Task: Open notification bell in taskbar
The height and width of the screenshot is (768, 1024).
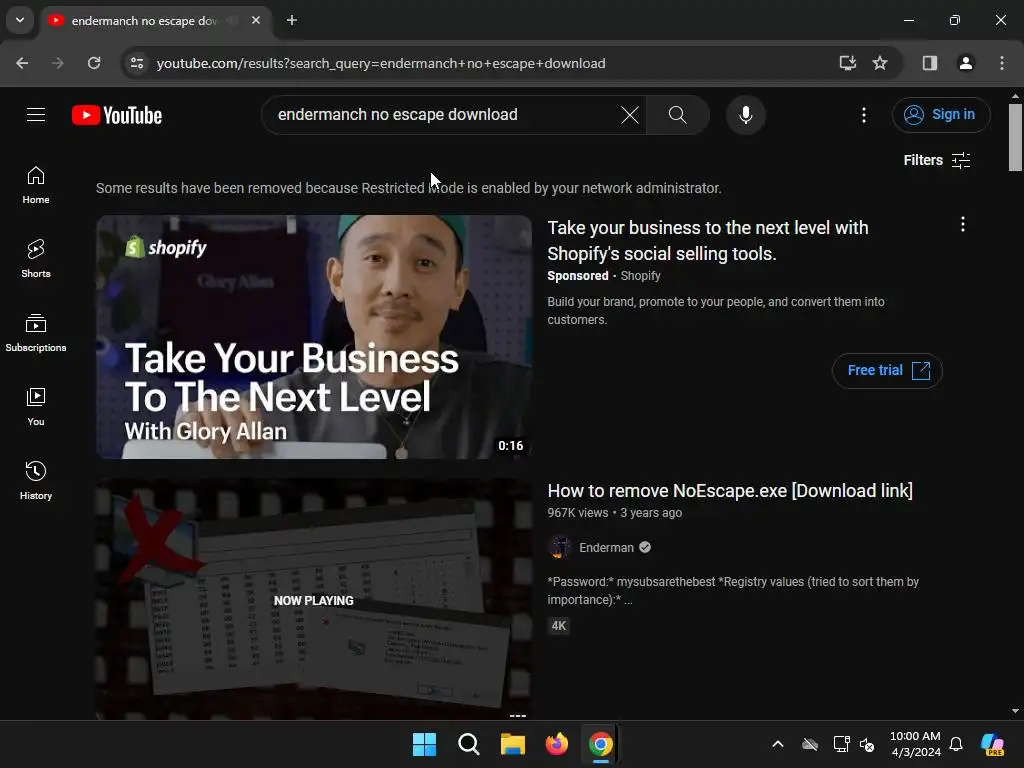Action: pyautogui.click(x=955, y=744)
